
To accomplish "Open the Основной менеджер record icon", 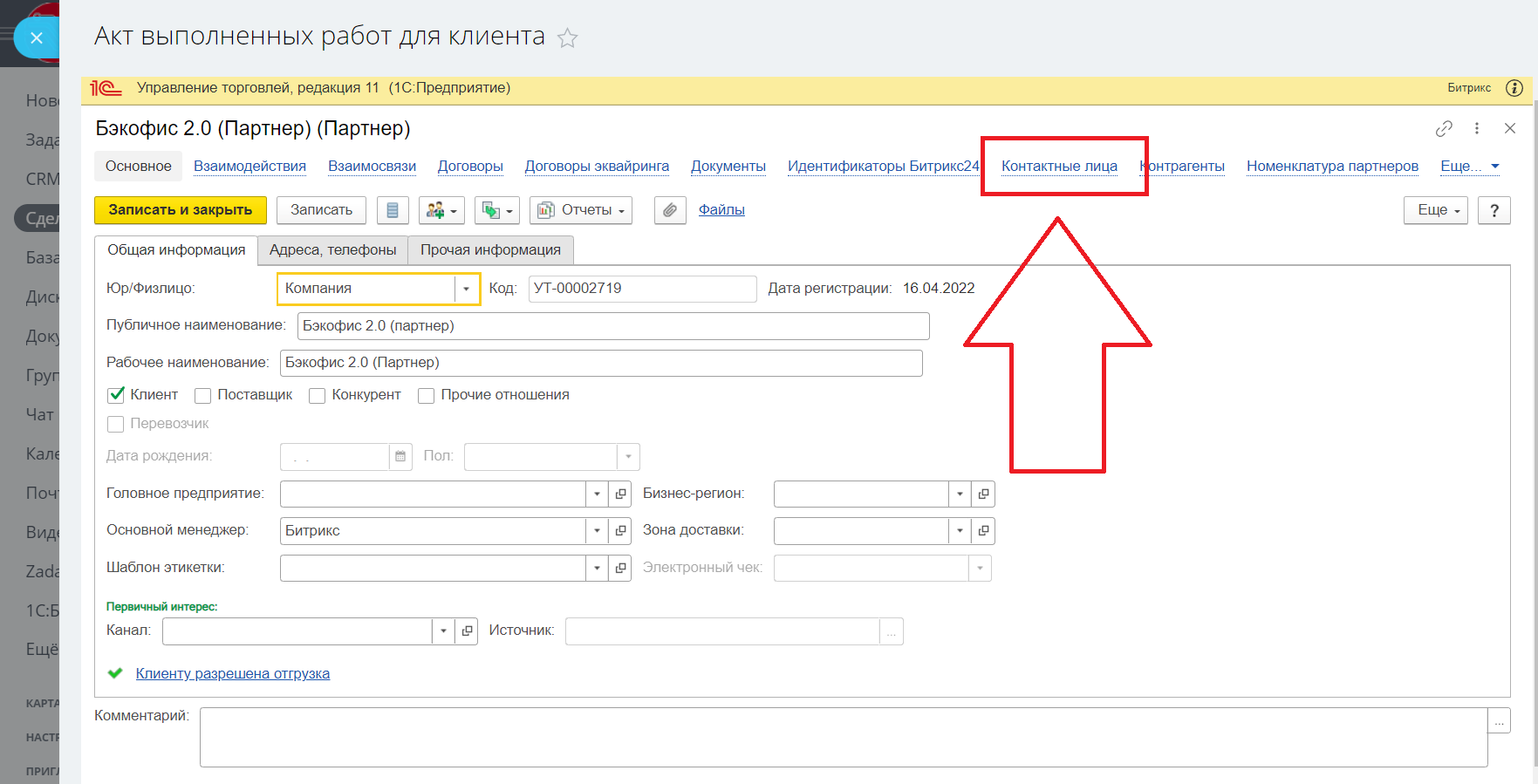I will tap(620, 531).
